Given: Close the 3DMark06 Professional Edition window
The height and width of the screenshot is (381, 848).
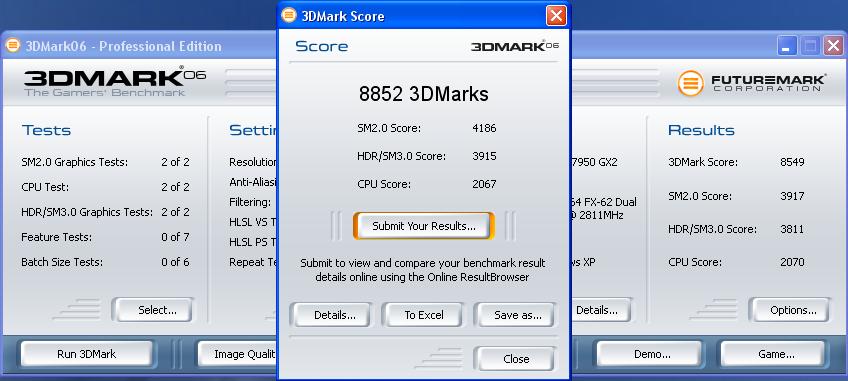Looking at the screenshot, I should tap(833, 46).
